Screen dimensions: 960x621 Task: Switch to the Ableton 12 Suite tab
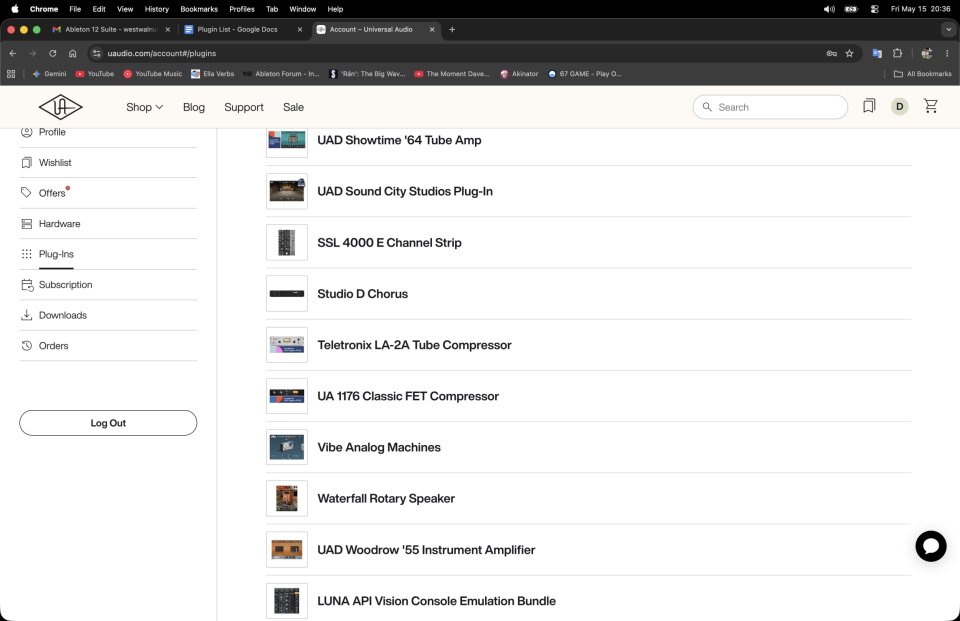click(x=110, y=29)
